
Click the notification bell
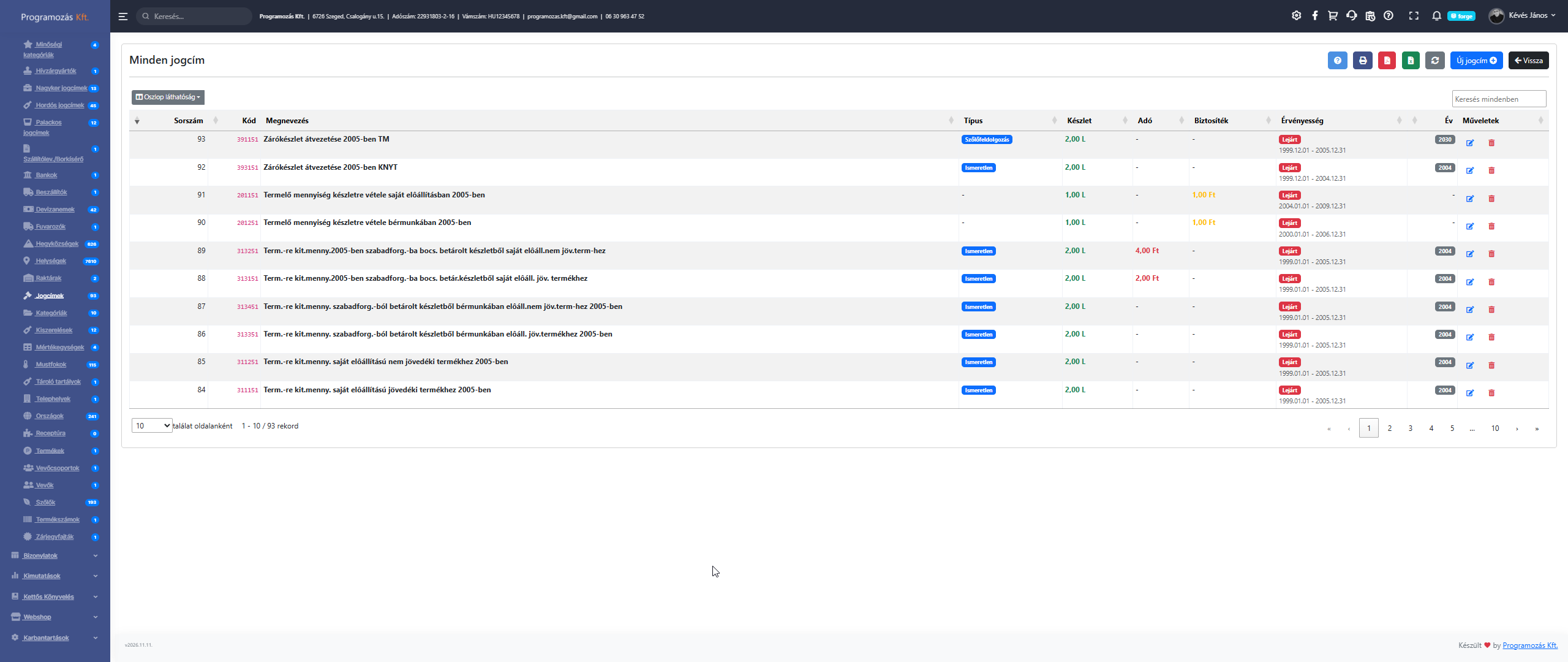[x=1436, y=16]
